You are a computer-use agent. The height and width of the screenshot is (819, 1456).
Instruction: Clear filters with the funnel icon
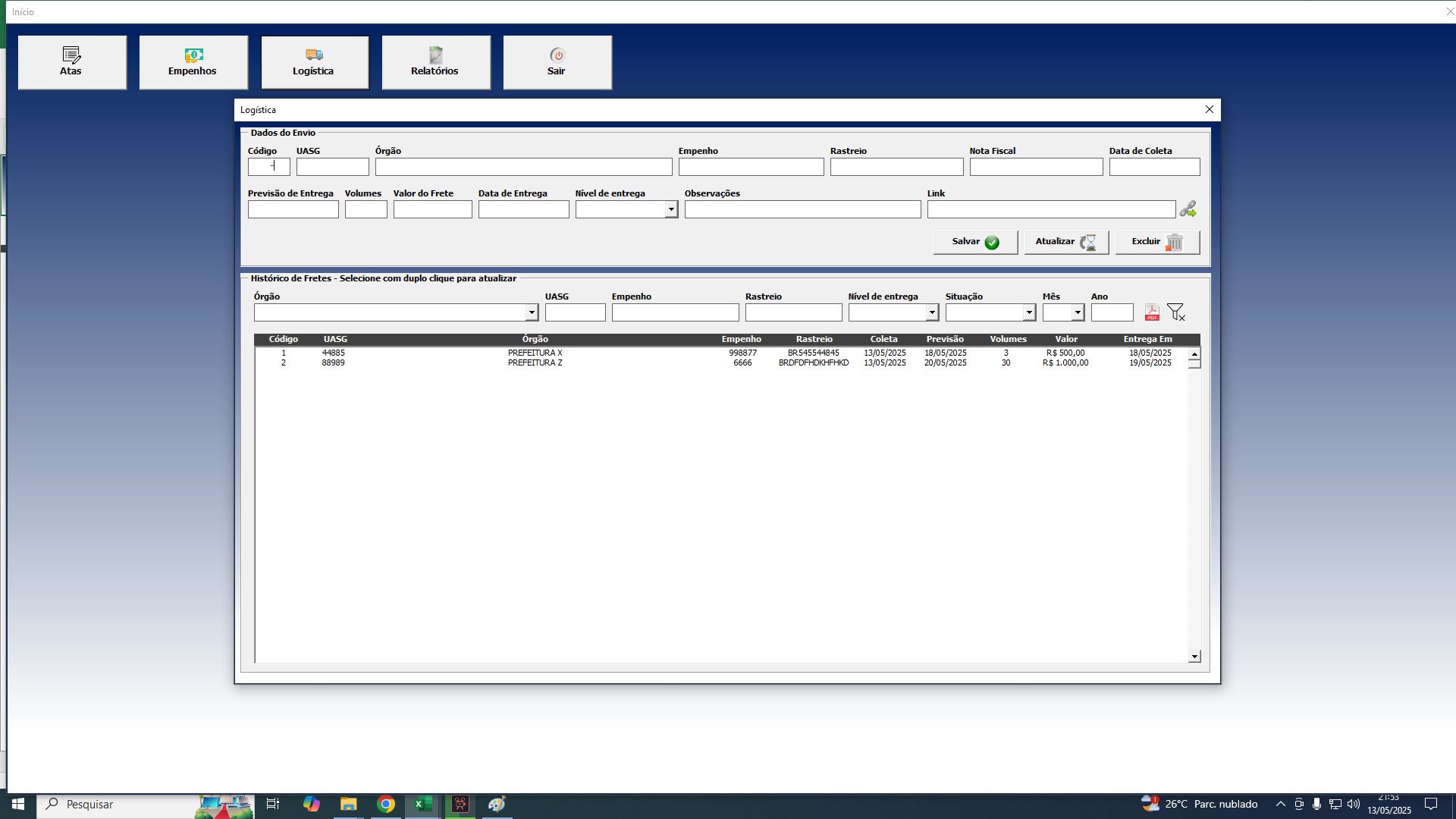(x=1176, y=312)
